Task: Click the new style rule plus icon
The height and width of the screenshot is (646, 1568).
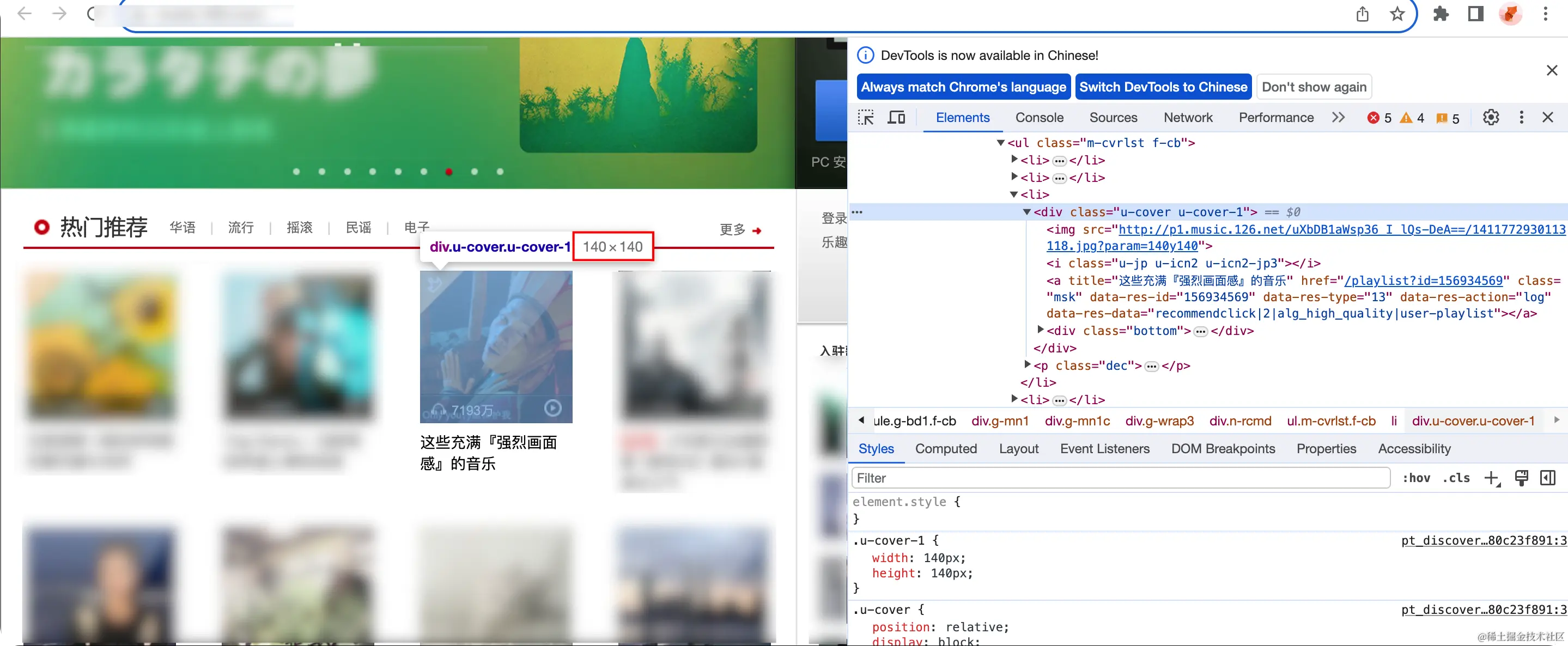Action: 1491,478
